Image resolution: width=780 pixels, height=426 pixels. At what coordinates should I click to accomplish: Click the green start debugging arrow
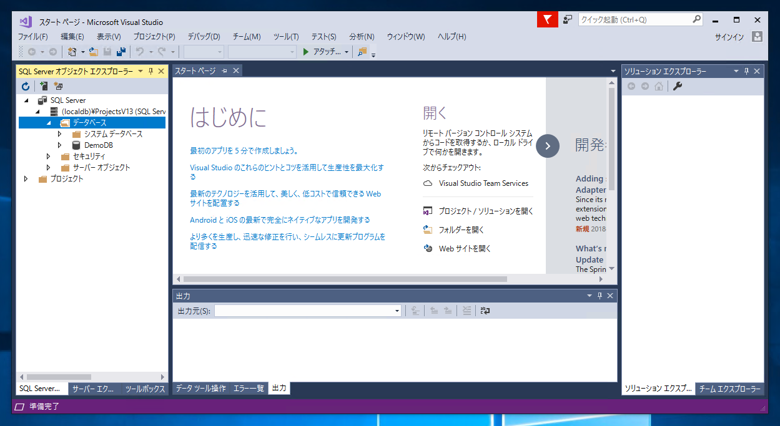point(306,52)
